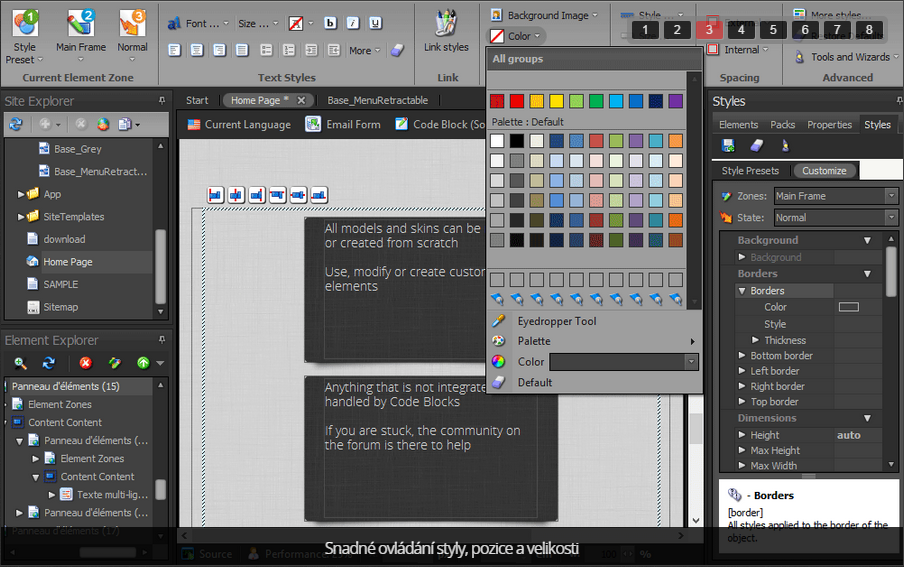Select the SAMPLE page
904x567 pixels.
(61, 284)
